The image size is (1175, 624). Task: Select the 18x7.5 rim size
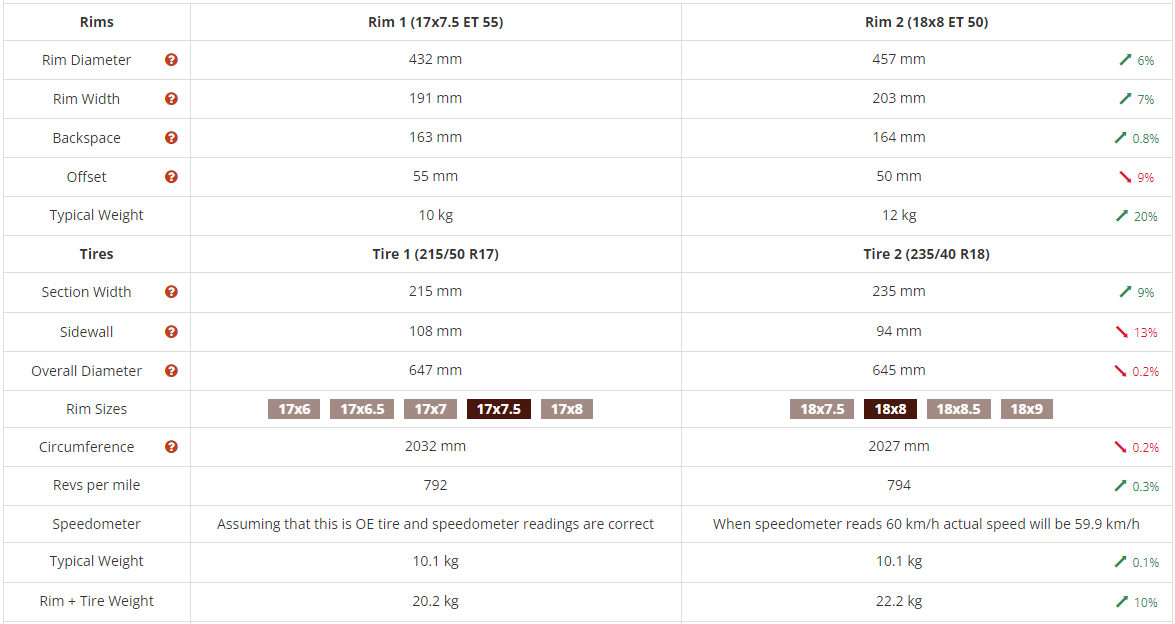click(822, 409)
